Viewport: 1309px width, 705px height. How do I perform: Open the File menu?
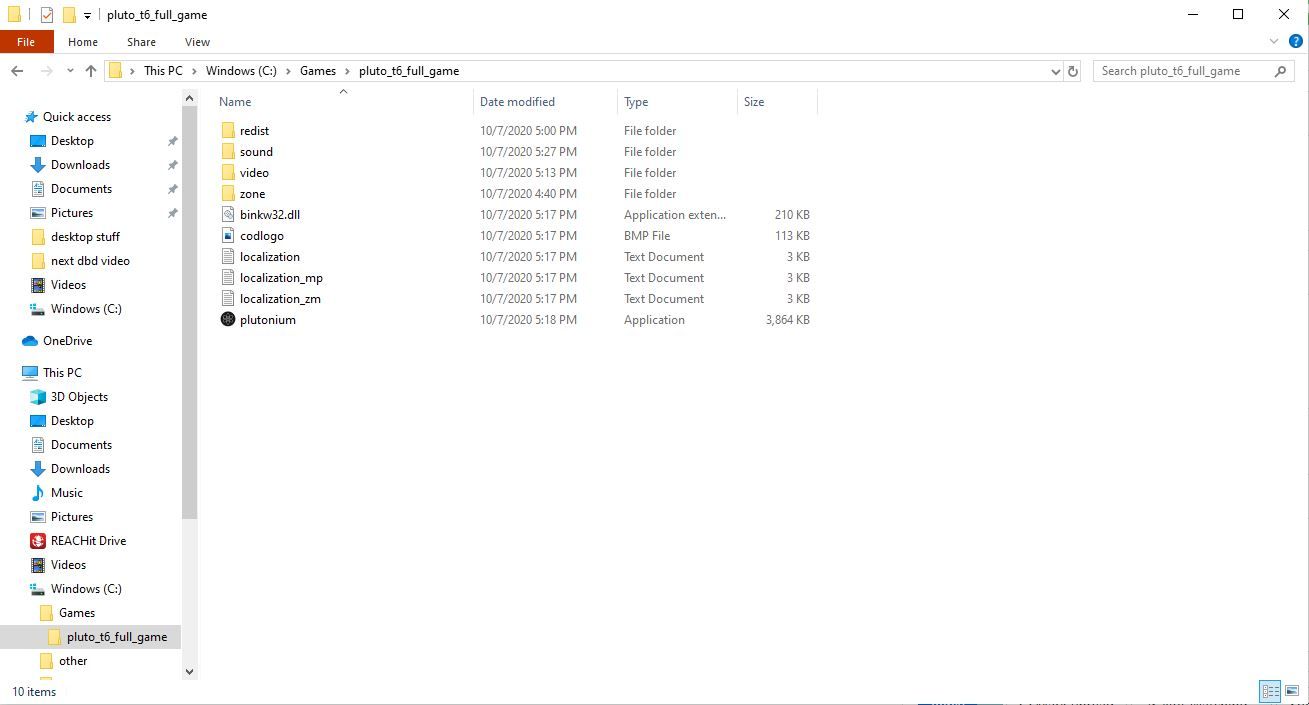pyautogui.click(x=26, y=42)
